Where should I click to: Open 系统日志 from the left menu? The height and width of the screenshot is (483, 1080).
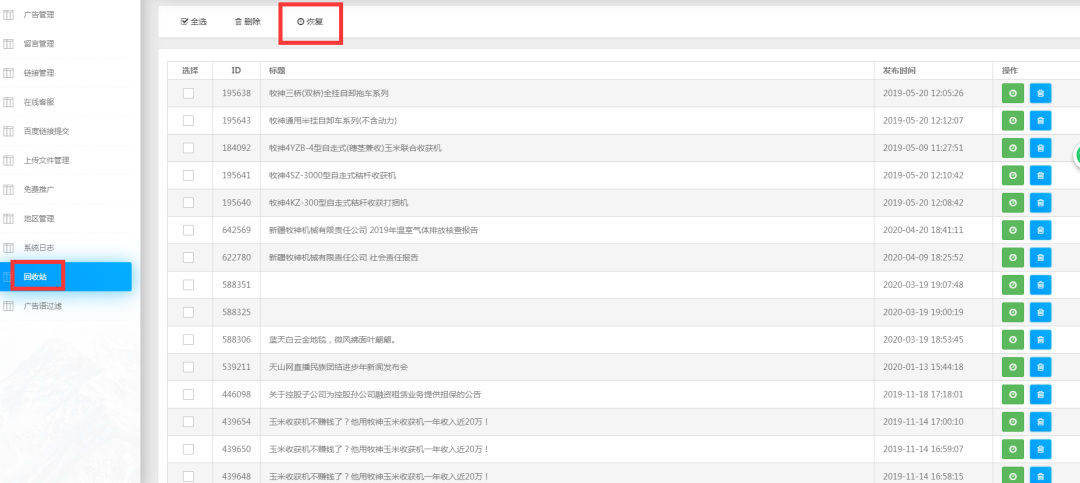pyautogui.click(x=40, y=247)
